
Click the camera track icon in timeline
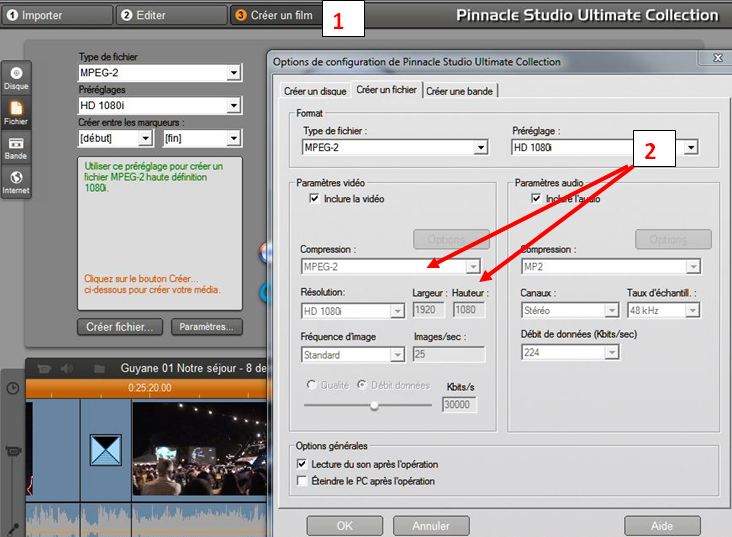(x=13, y=452)
